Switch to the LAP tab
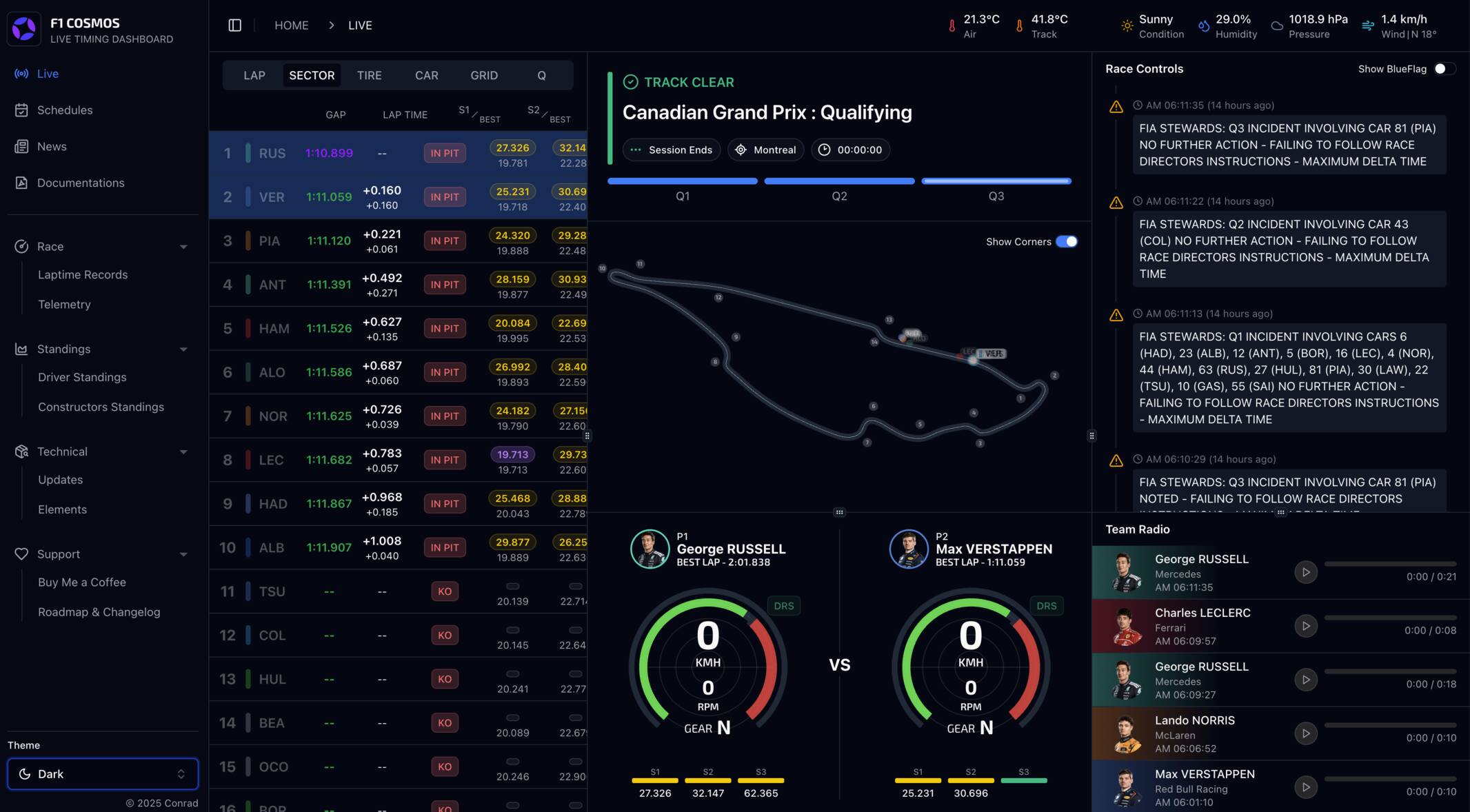Viewport: 1470px width, 812px height. coord(254,75)
